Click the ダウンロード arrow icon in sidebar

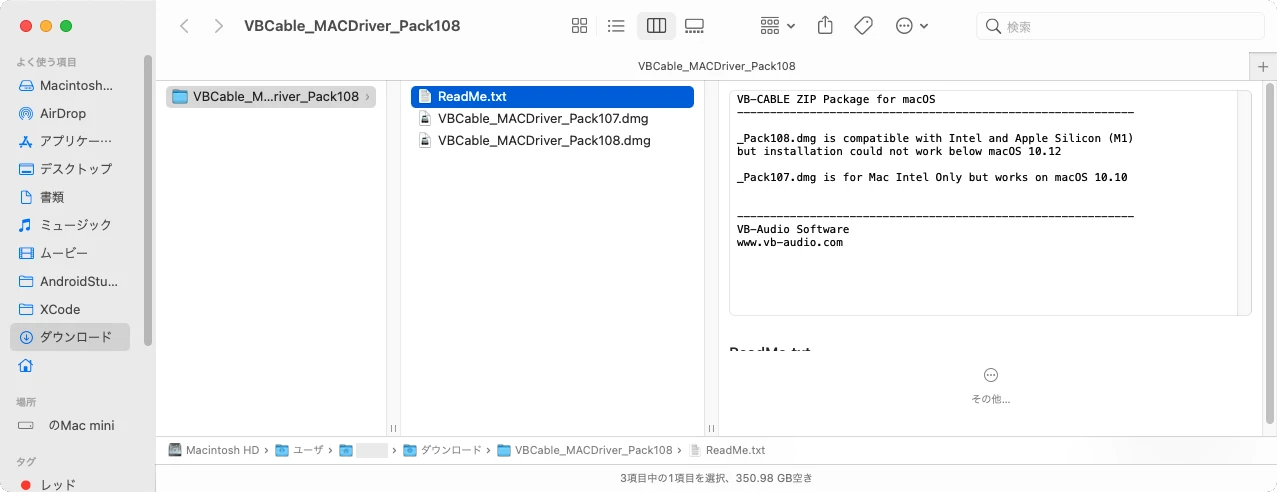coord(26,337)
